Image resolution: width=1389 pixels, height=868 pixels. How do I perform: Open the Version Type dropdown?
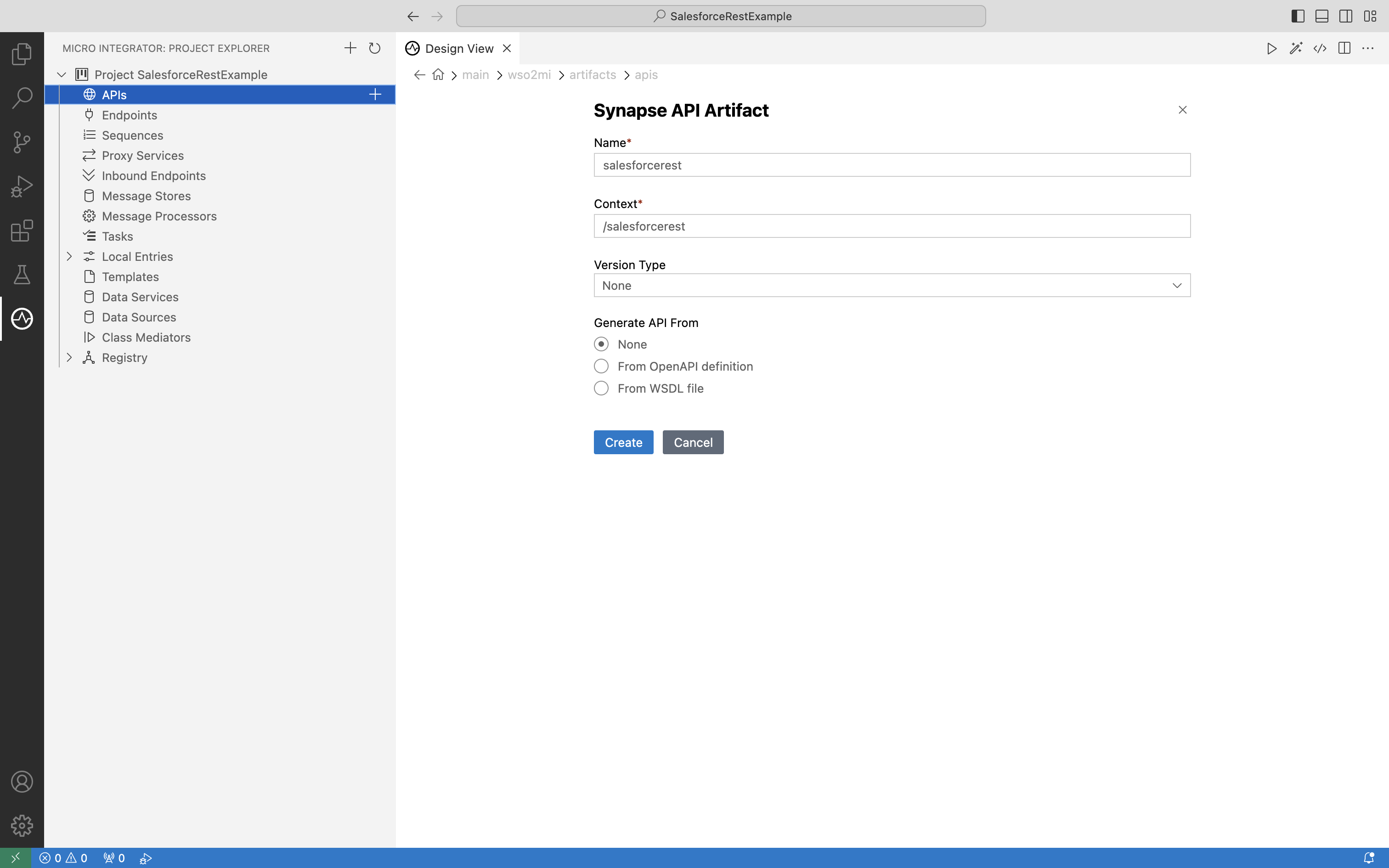(892, 285)
